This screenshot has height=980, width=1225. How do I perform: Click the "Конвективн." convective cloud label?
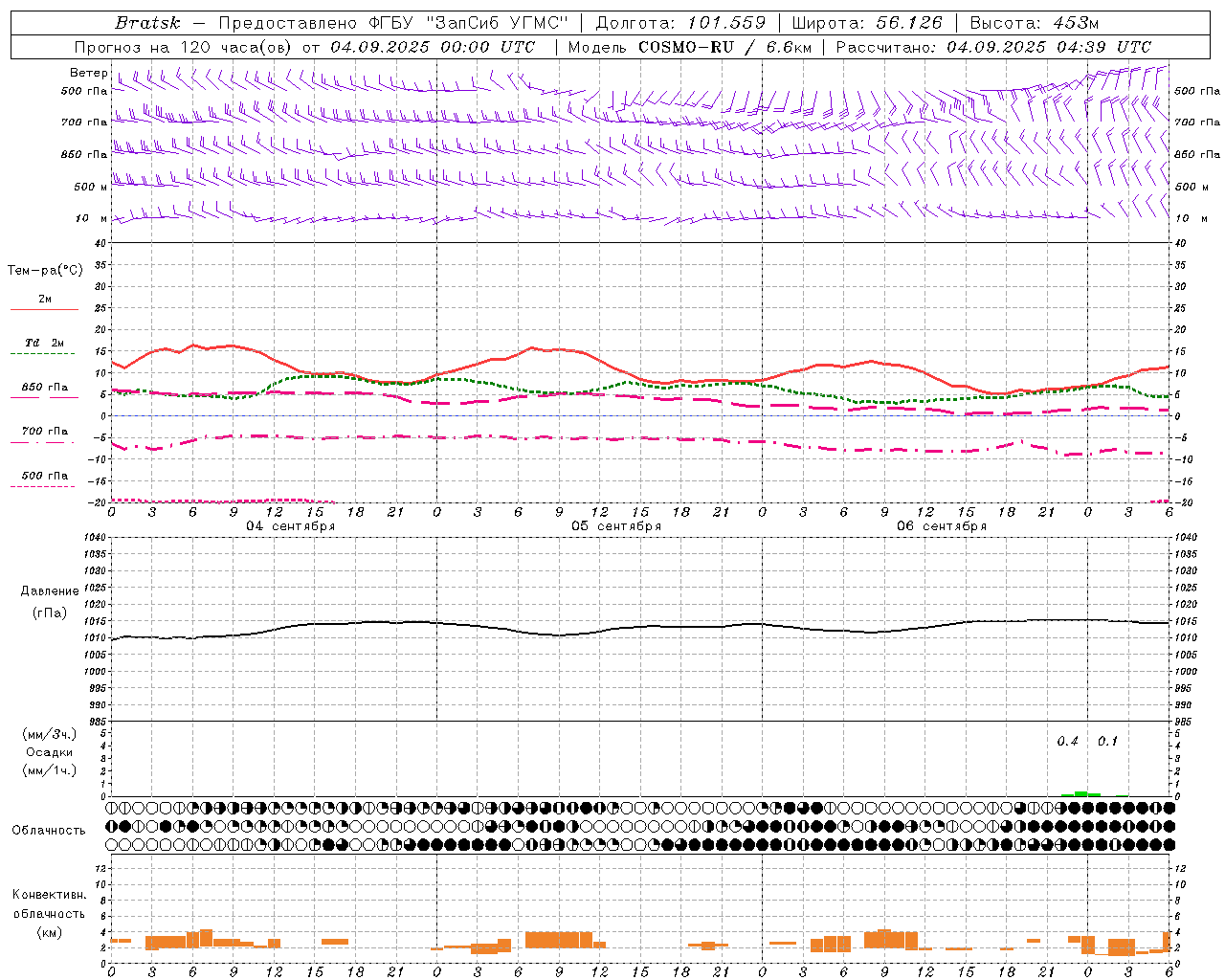click(x=49, y=895)
